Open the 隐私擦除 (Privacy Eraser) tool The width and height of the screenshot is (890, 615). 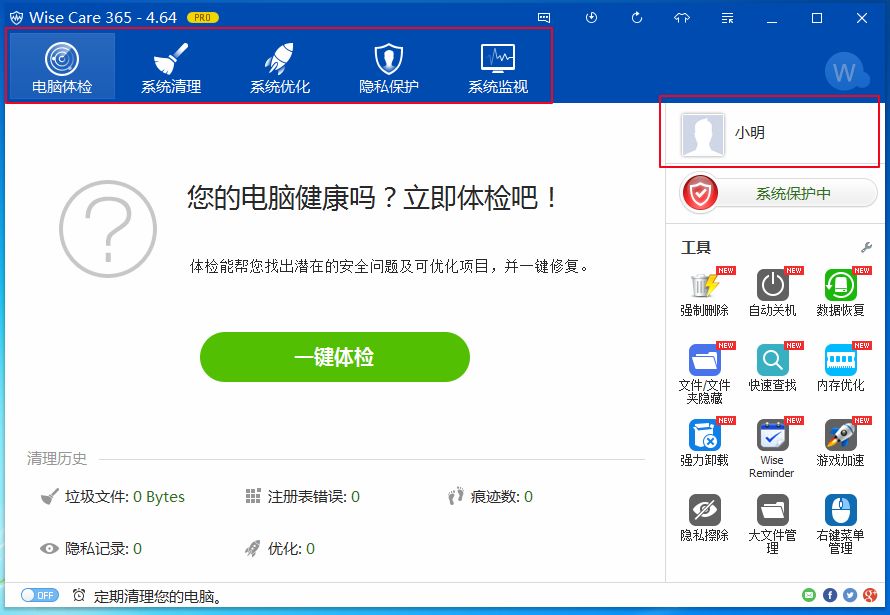(x=706, y=515)
